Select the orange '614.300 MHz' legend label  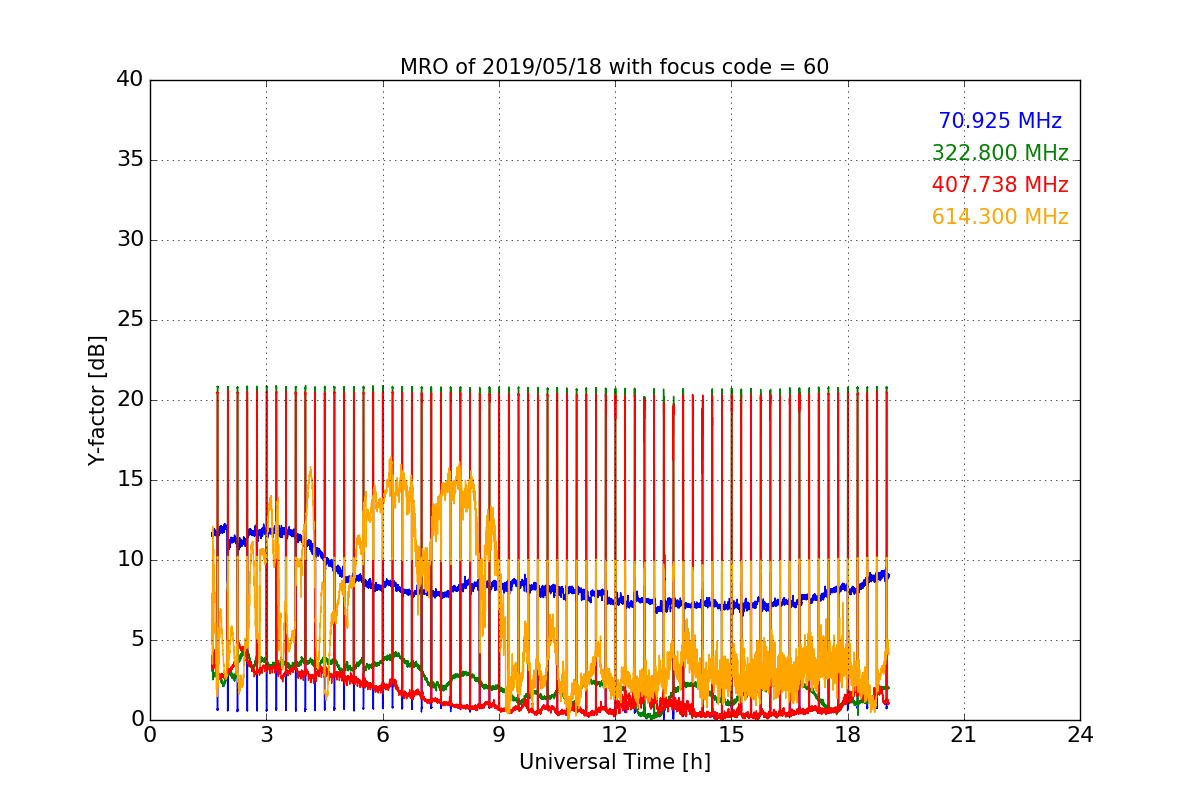(1000, 217)
